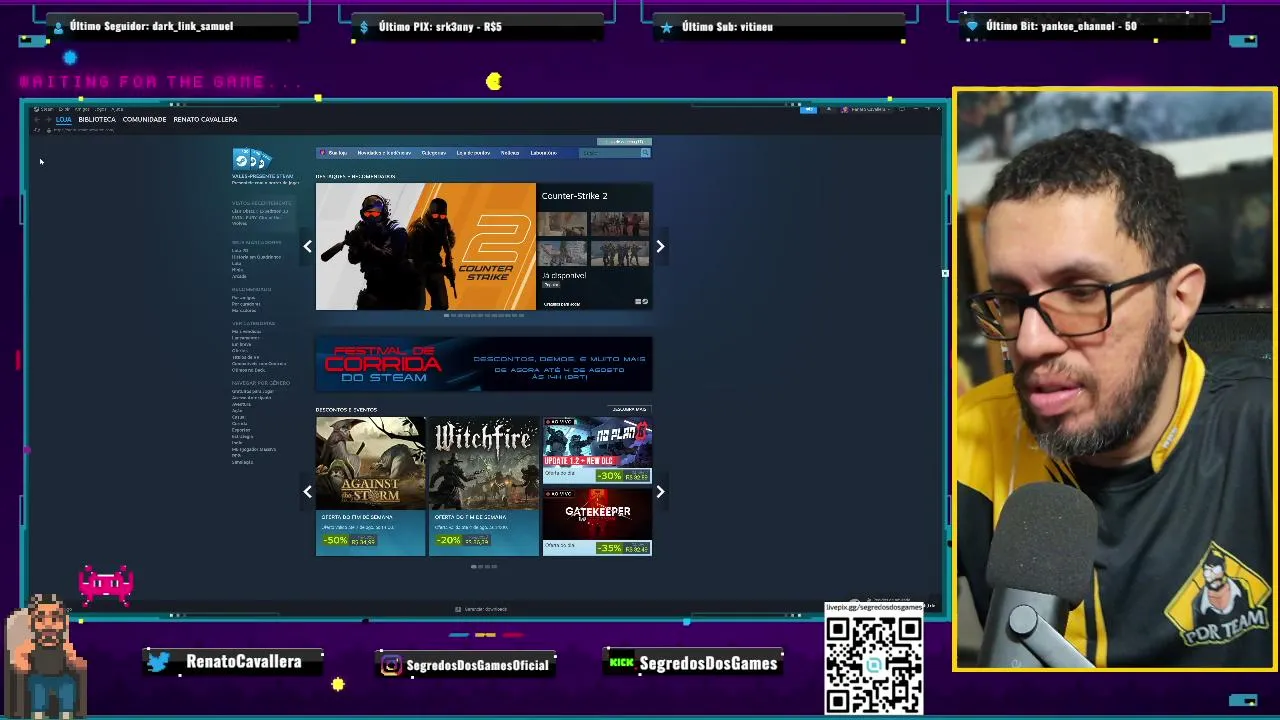
Task: Open the Steam gift cards image
Action: pyautogui.click(x=252, y=159)
